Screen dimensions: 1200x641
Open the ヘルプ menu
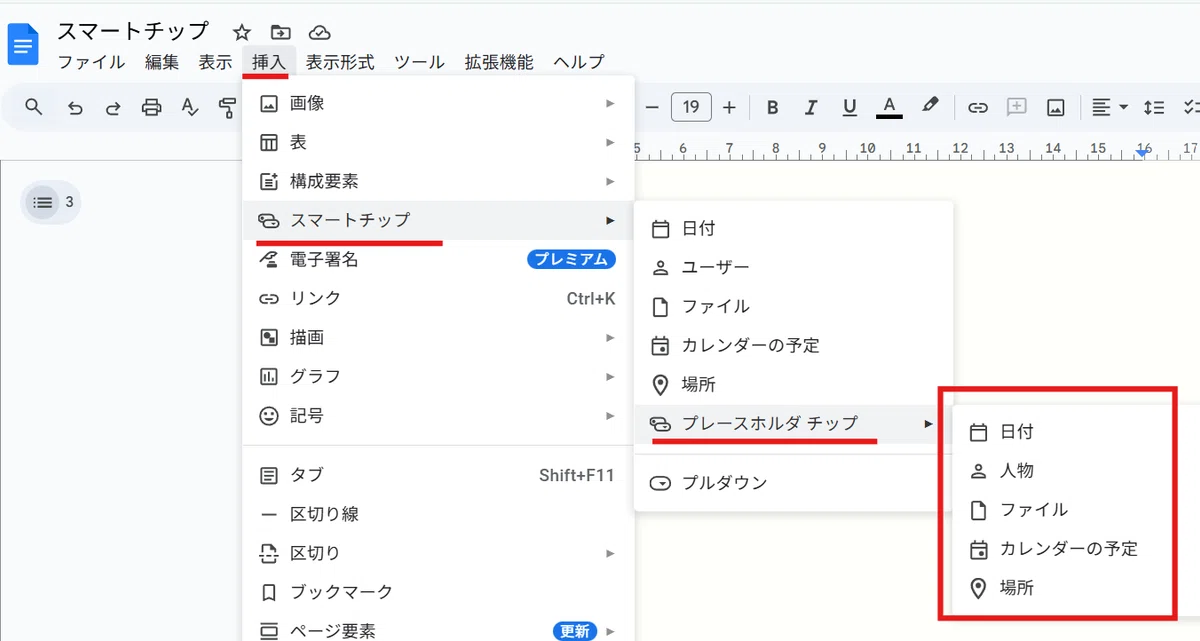579,62
